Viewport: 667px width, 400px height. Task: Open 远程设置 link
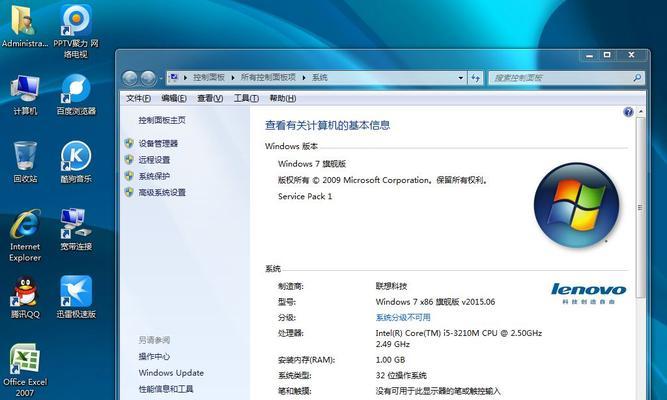click(x=154, y=160)
